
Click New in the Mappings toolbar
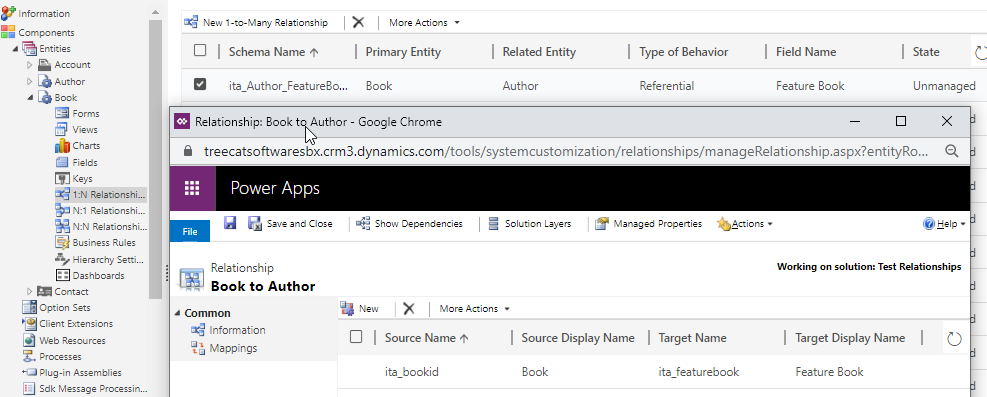pyautogui.click(x=359, y=308)
